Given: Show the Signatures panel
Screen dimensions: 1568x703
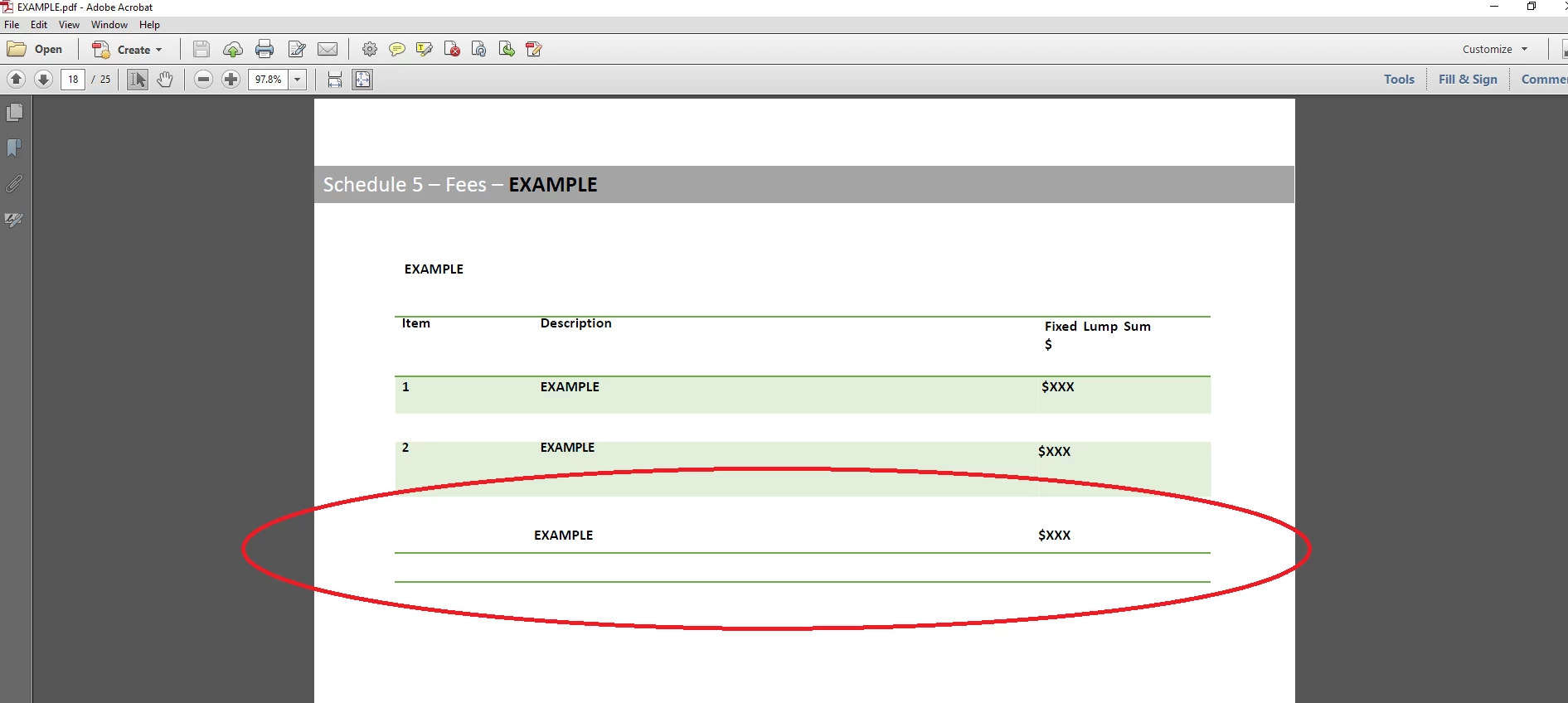Looking at the screenshot, I should tap(15, 220).
